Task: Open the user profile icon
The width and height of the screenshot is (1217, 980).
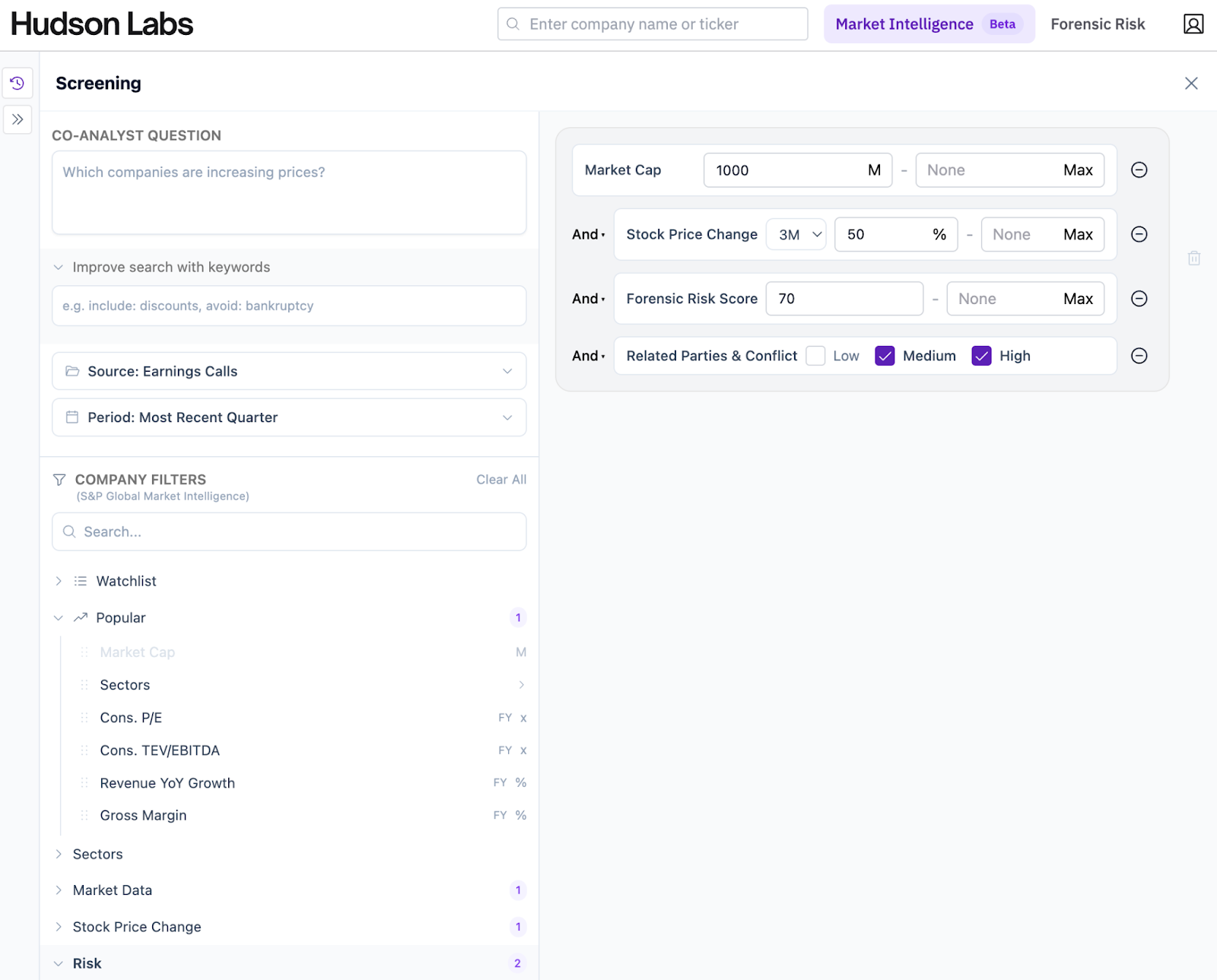Action: click(x=1193, y=24)
